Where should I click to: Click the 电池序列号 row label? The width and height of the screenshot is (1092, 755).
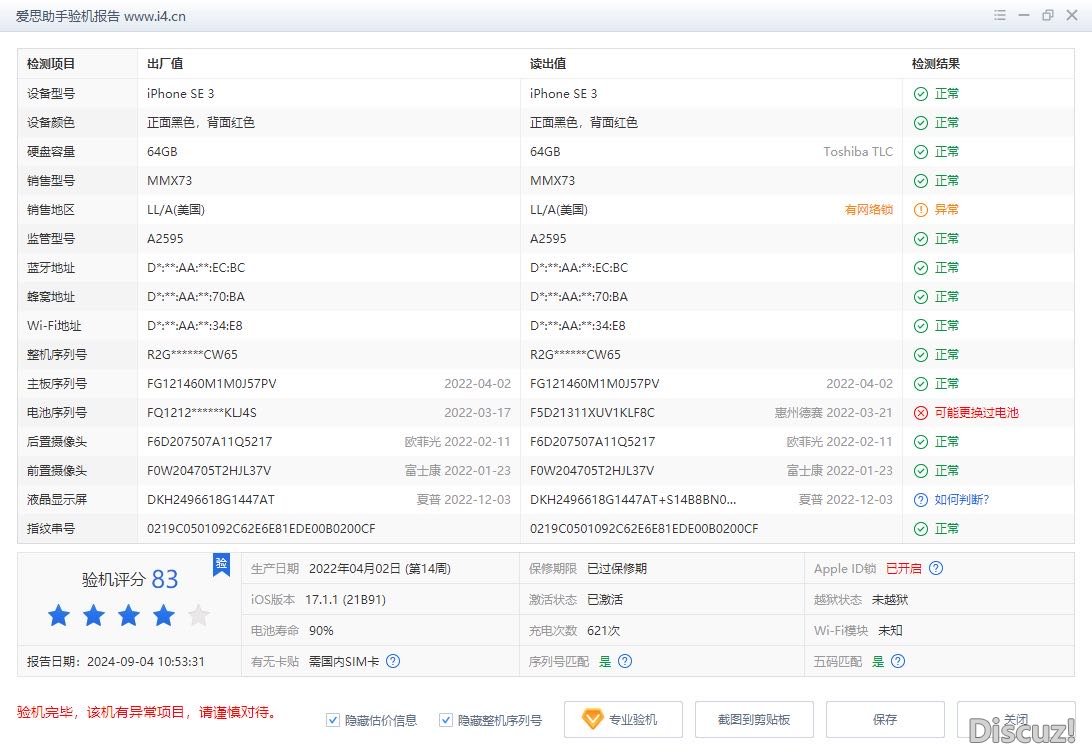pyautogui.click(x=57, y=413)
